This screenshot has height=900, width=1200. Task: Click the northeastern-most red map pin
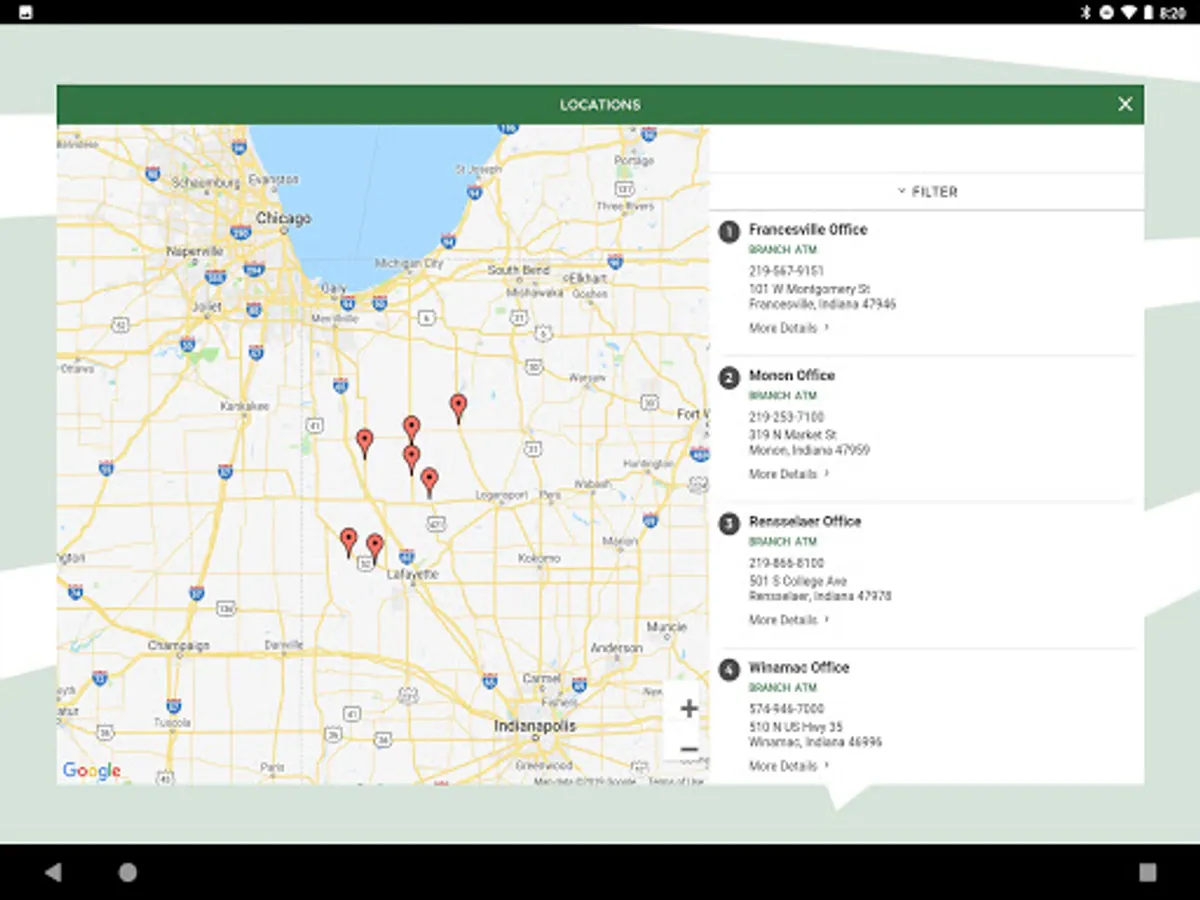click(x=458, y=406)
